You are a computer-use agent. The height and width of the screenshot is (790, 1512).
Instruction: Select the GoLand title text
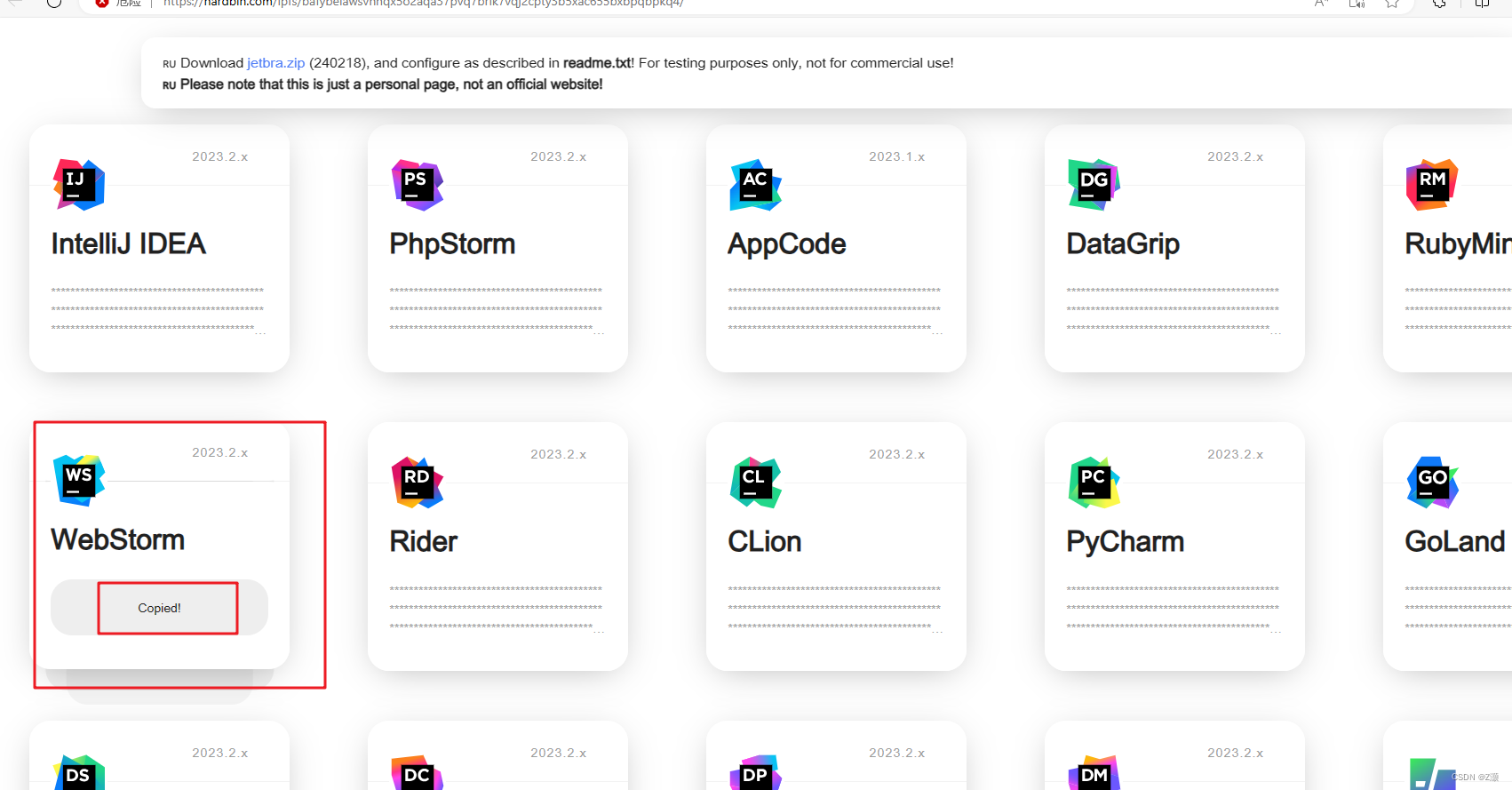[x=1455, y=542]
